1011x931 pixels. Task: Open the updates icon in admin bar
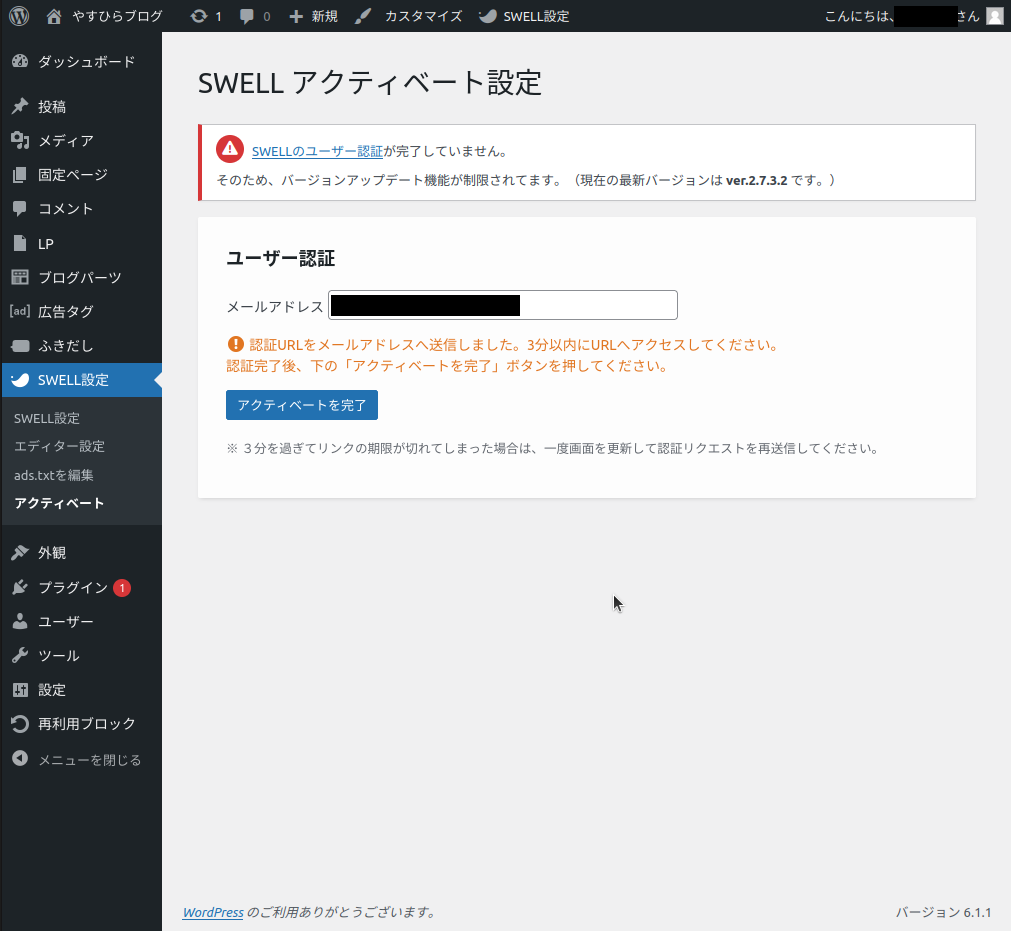pos(199,16)
